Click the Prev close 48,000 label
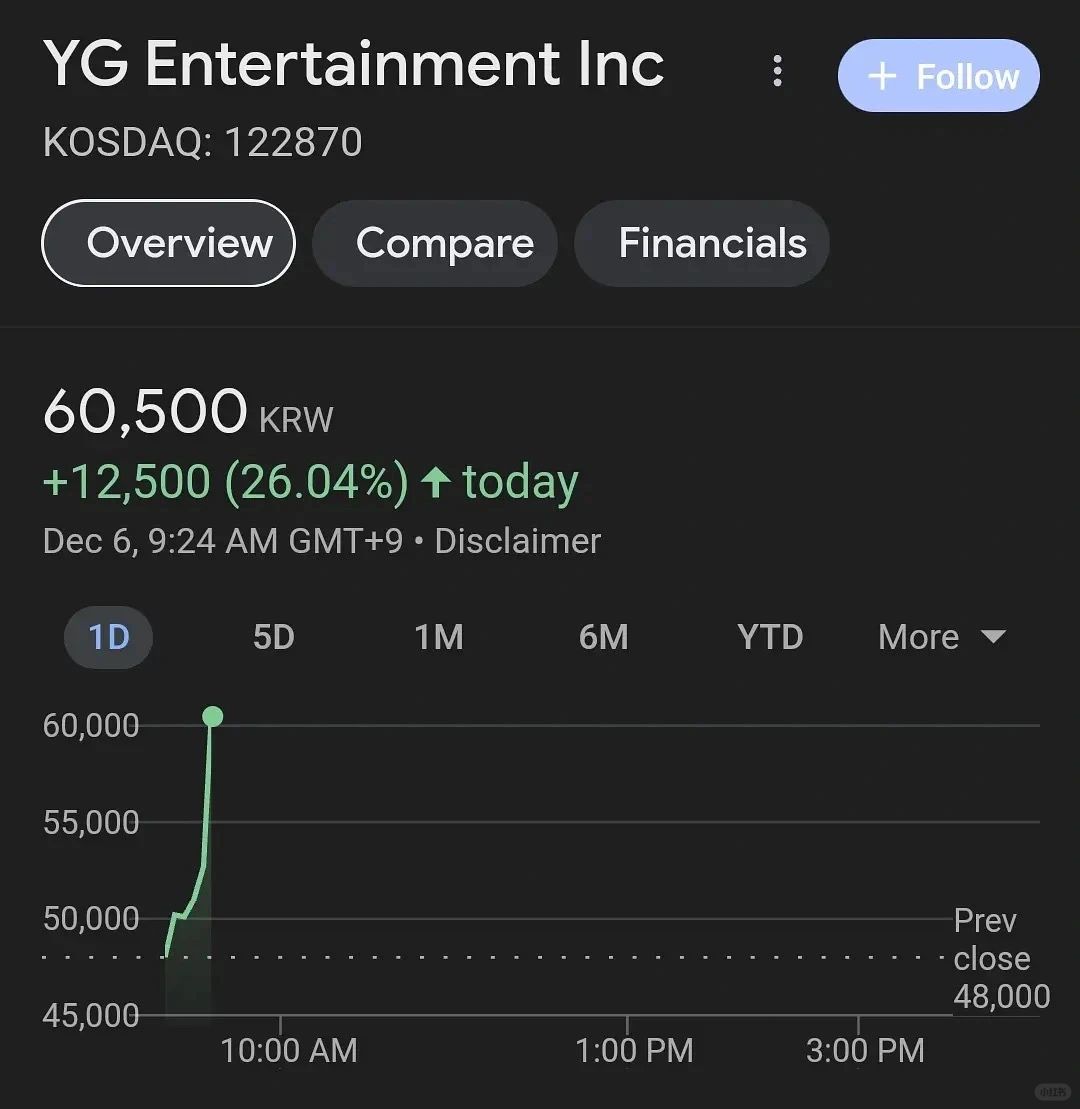 point(1001,958)
